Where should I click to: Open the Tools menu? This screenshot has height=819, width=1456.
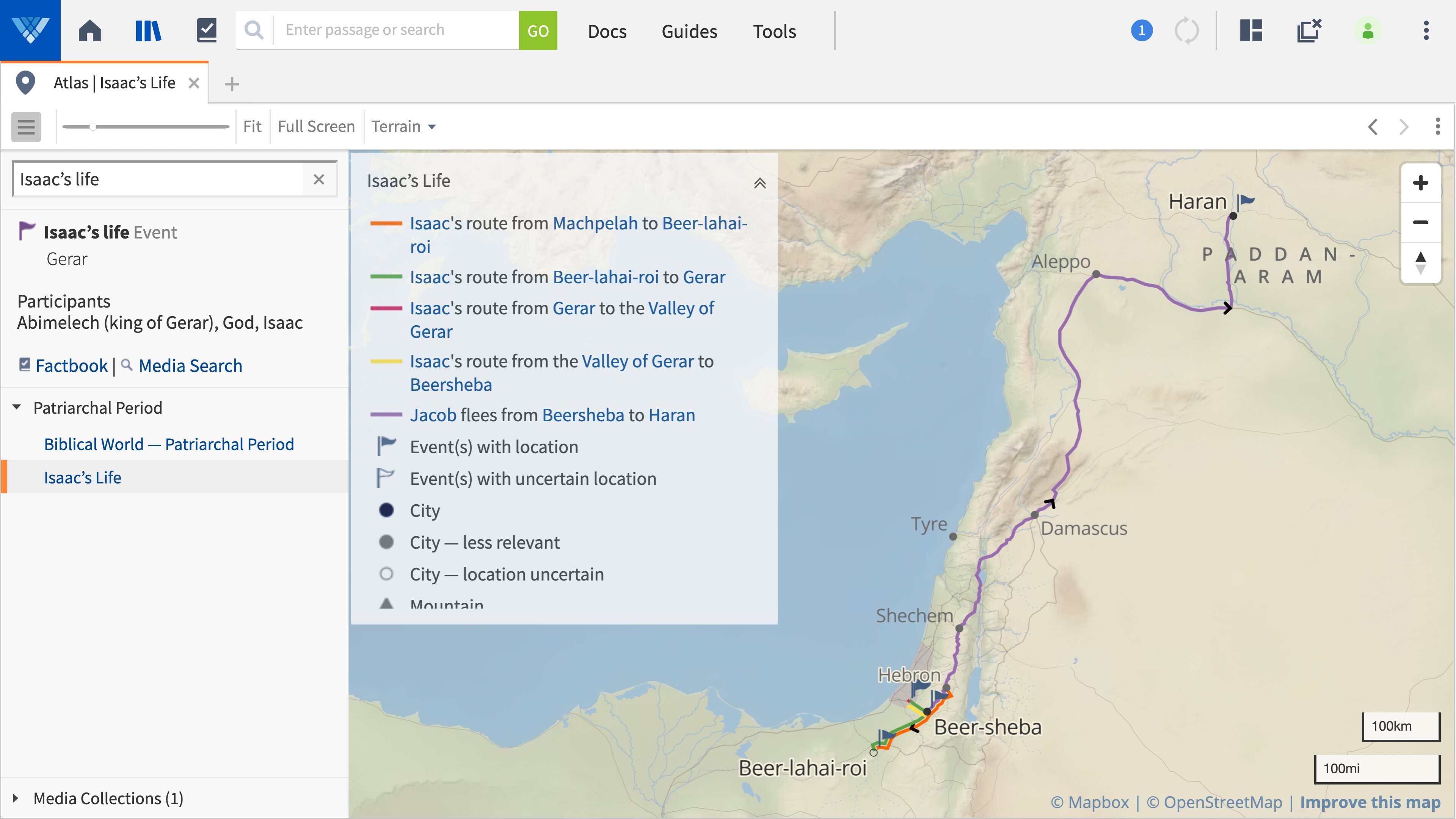click(x=774, y=31)
